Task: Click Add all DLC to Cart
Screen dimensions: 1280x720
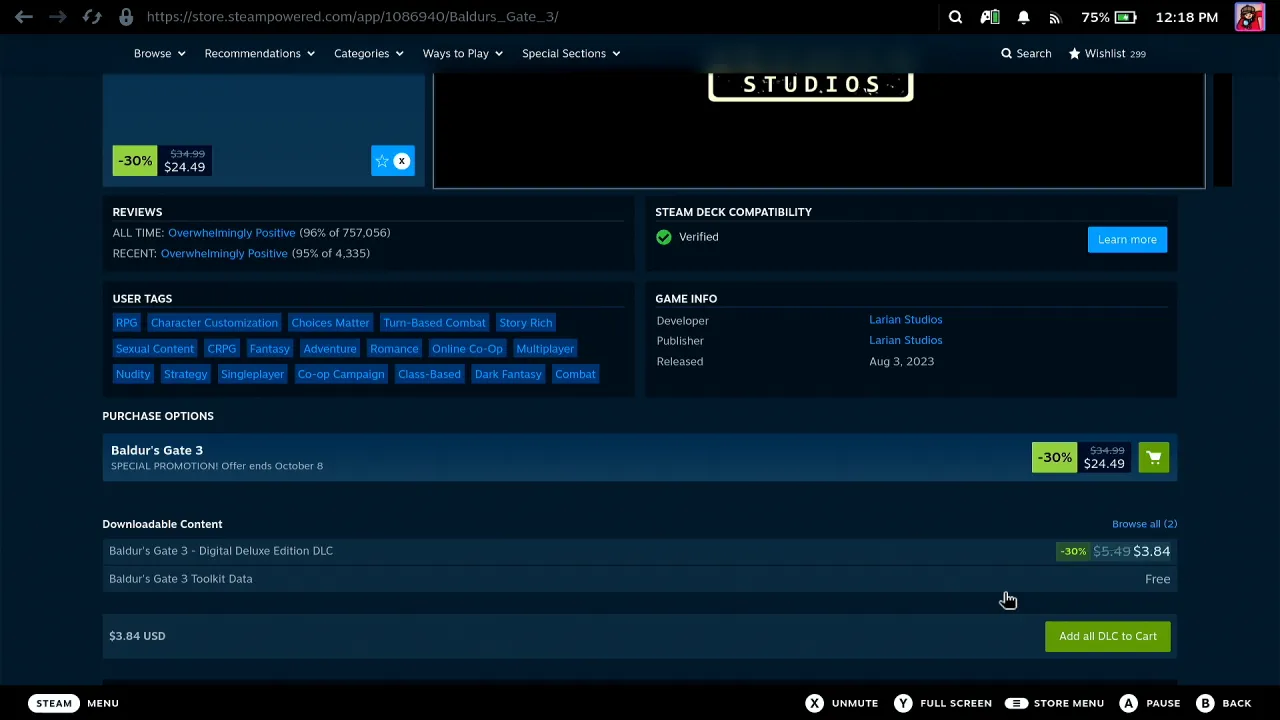Action: pos(1108,636)
